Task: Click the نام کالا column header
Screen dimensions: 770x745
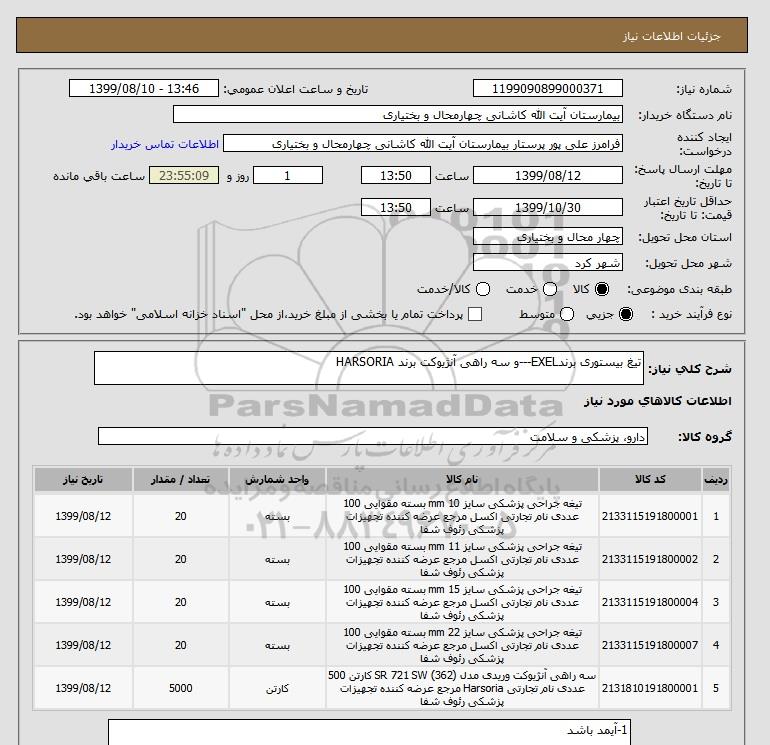Action: (x=462, y=479)
